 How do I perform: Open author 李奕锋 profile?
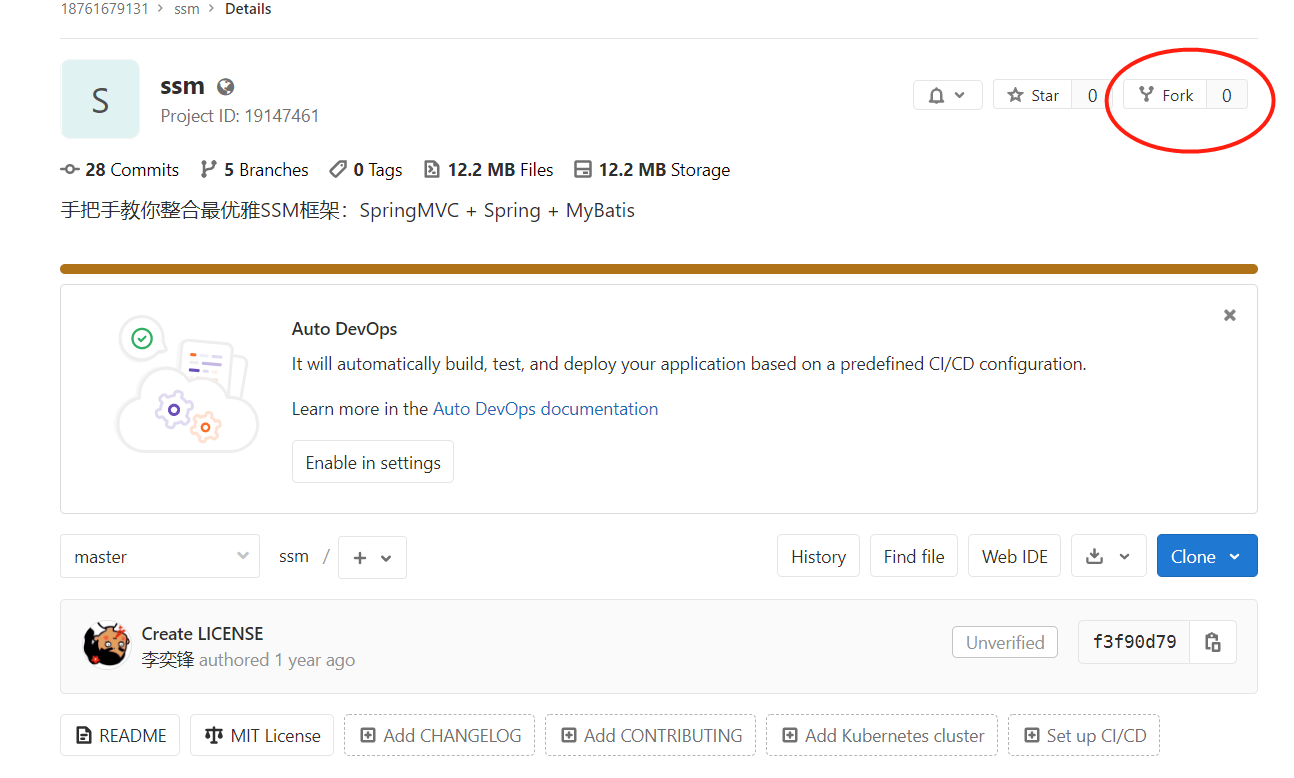(x=168, y=660)
